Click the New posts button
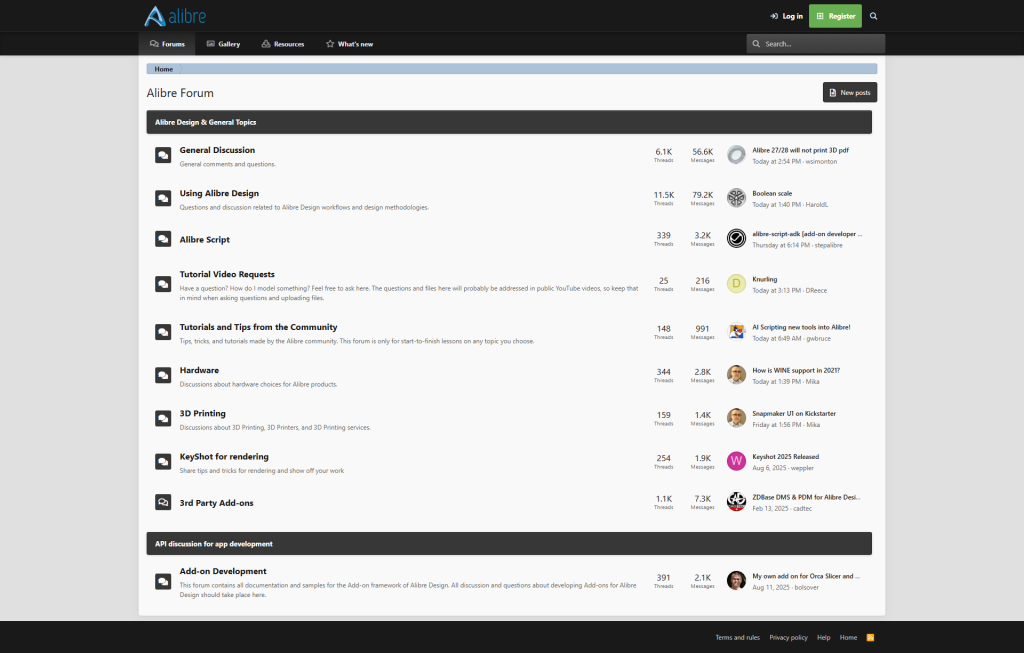 click(849, 92)
